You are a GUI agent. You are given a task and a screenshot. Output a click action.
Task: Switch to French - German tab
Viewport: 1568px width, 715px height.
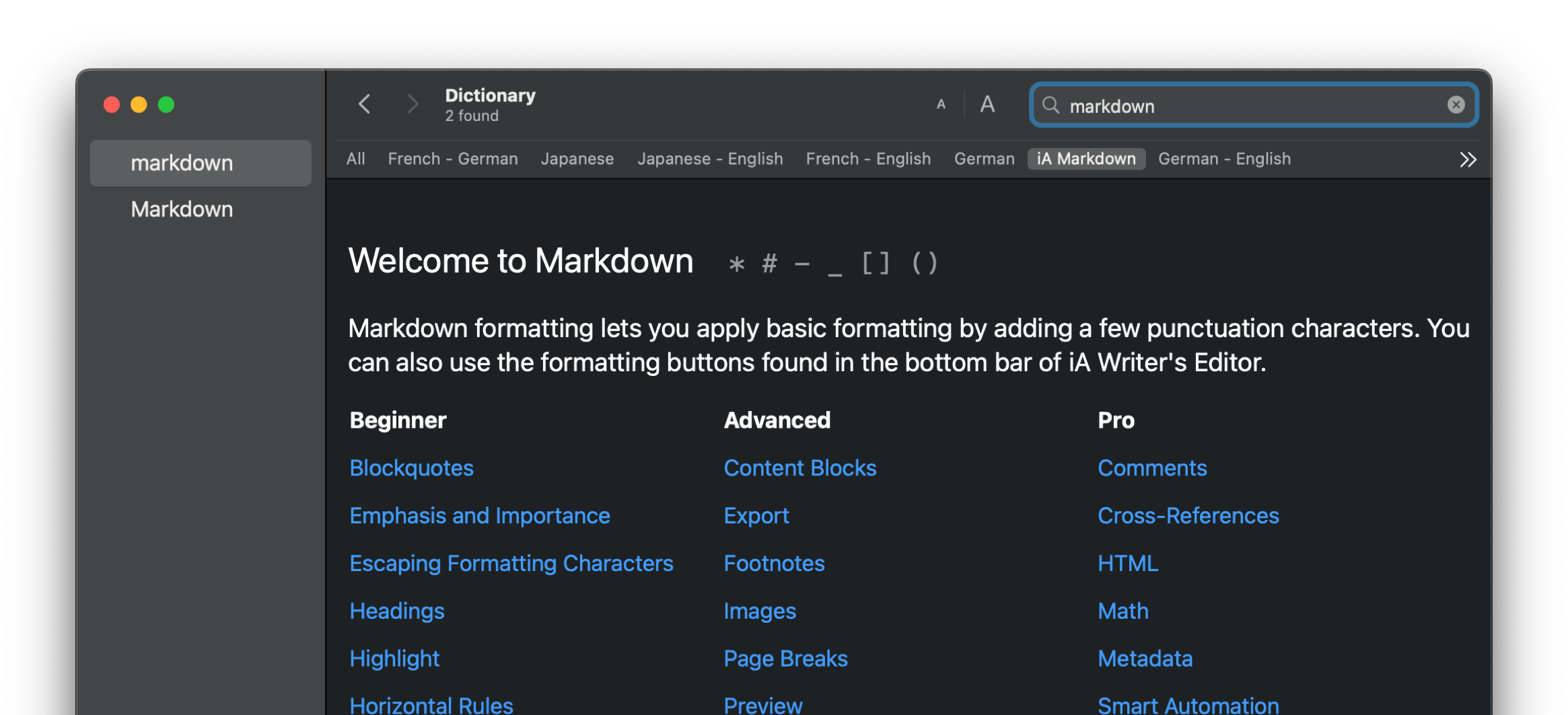pyautogui.click(x=453, y=159)
